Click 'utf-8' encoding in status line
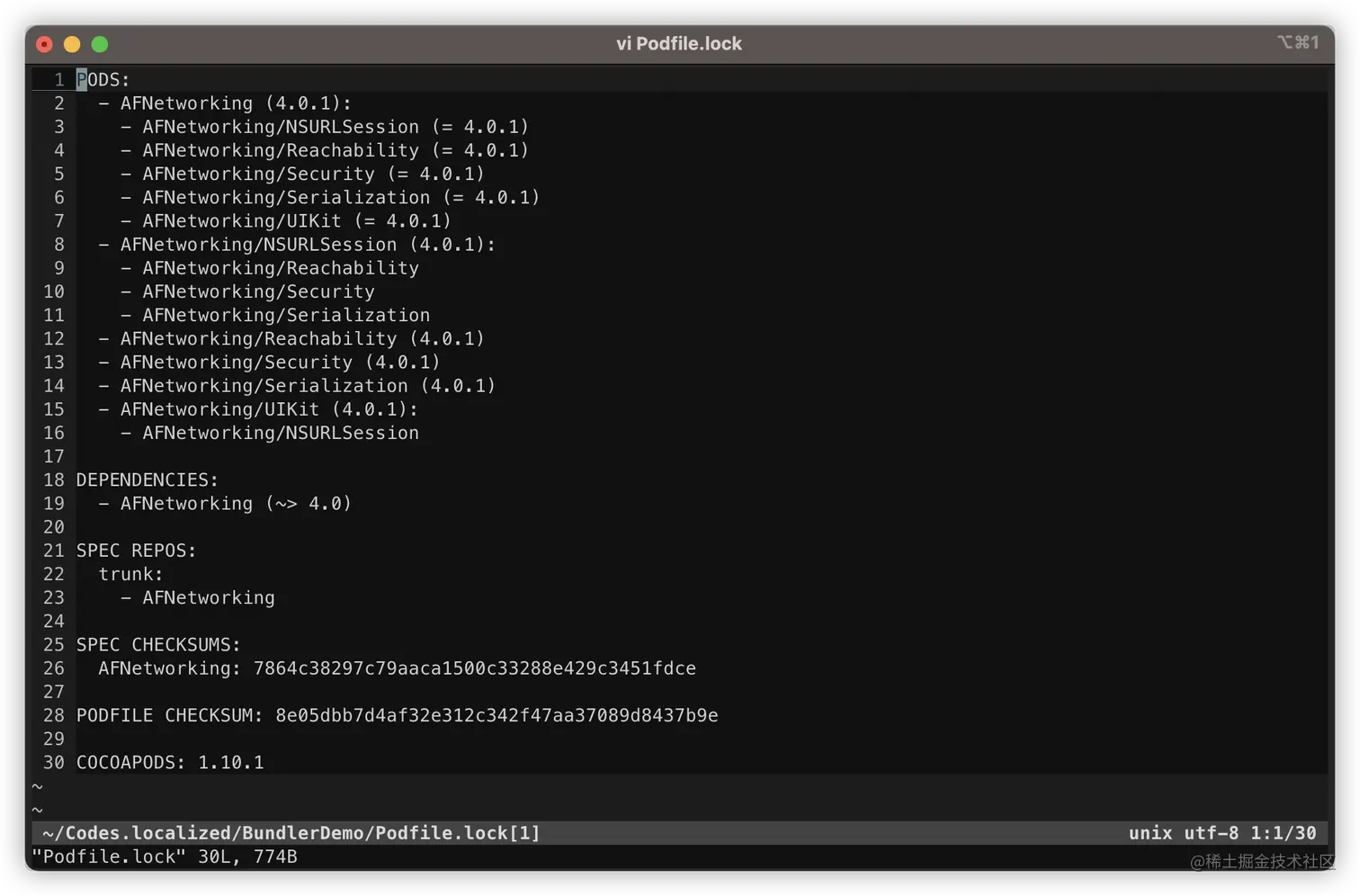1360x896 pixels. click(x=1211, y=833)
